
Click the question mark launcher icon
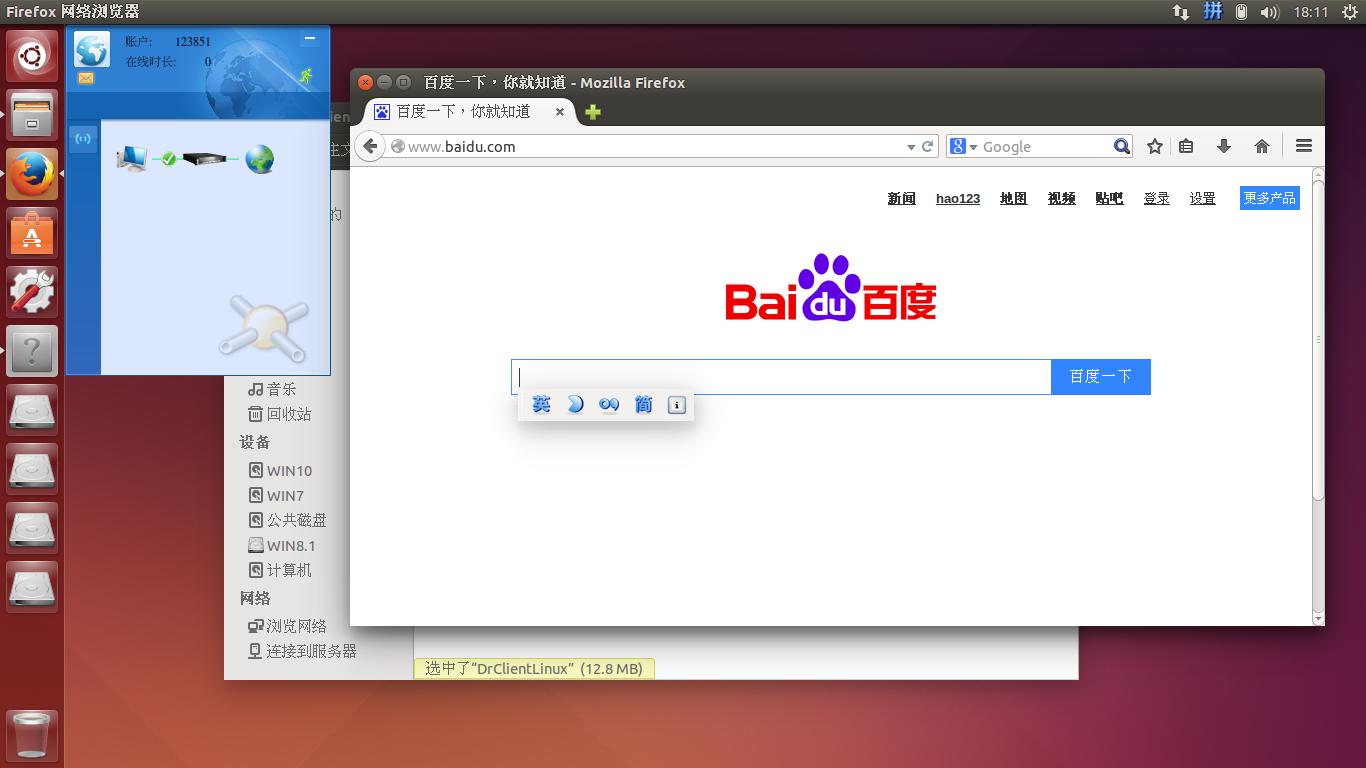point(32,351)
